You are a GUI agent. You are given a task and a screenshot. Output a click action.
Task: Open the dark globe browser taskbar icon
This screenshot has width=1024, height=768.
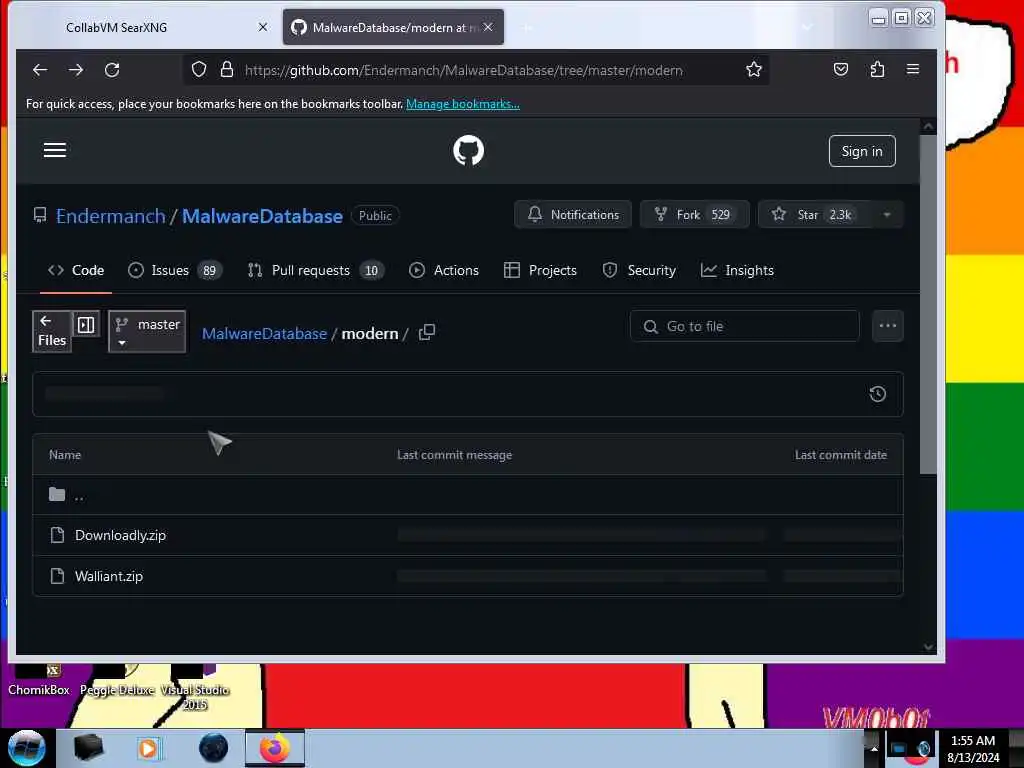tap(213, 748)
